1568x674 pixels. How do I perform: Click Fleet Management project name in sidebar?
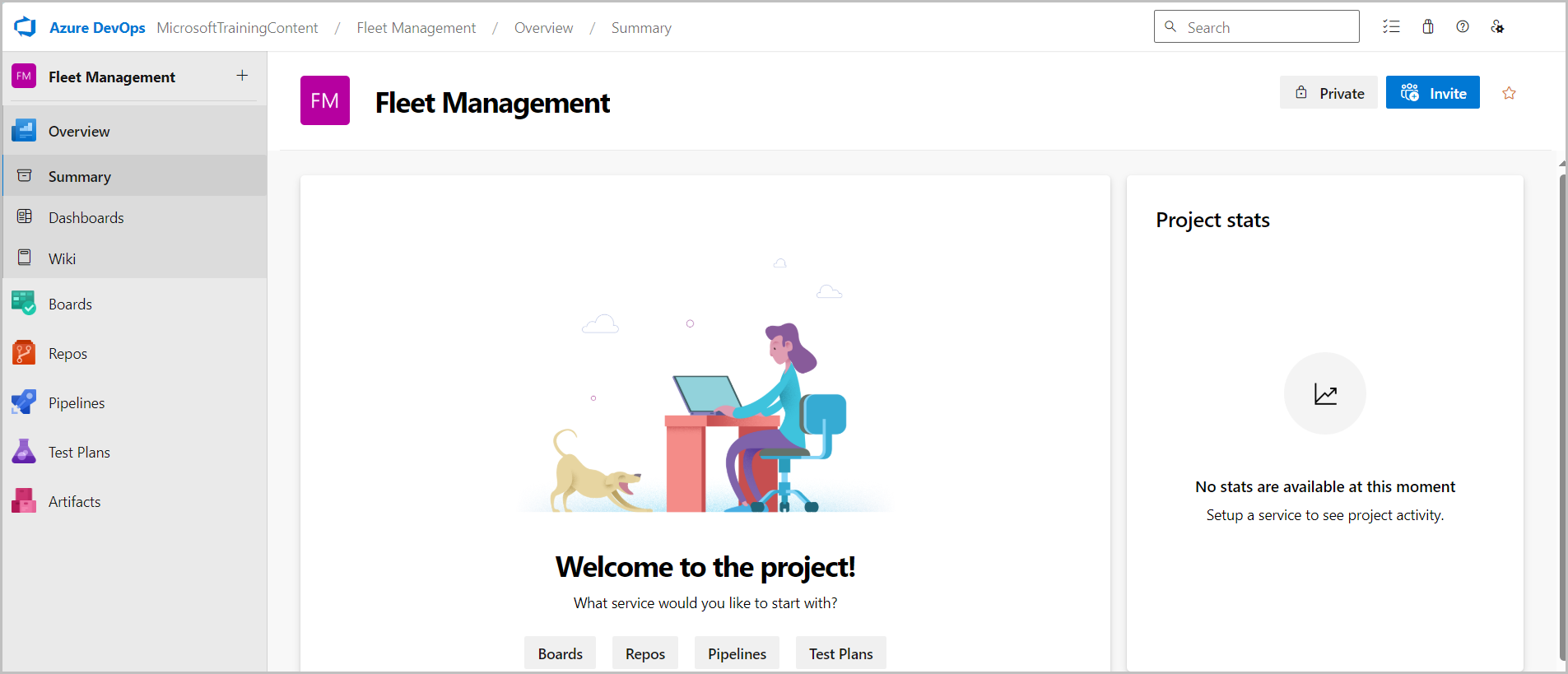pos(112,77)
